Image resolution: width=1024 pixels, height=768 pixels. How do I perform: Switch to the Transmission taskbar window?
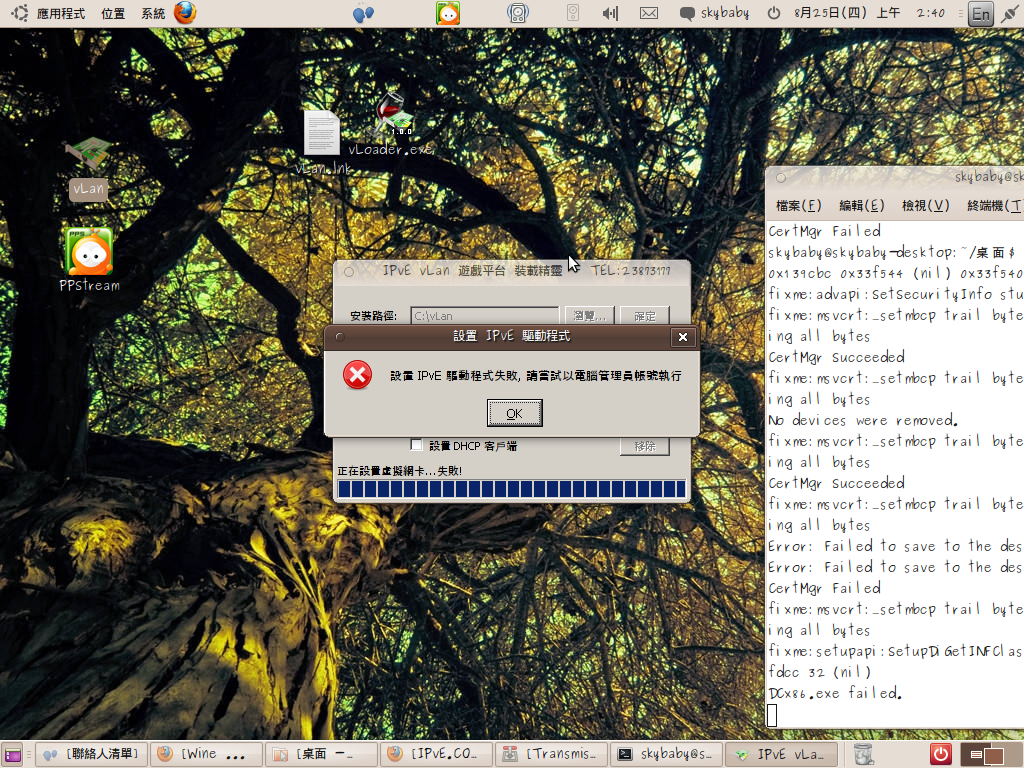pyautogui.click(x=552, y=754)
